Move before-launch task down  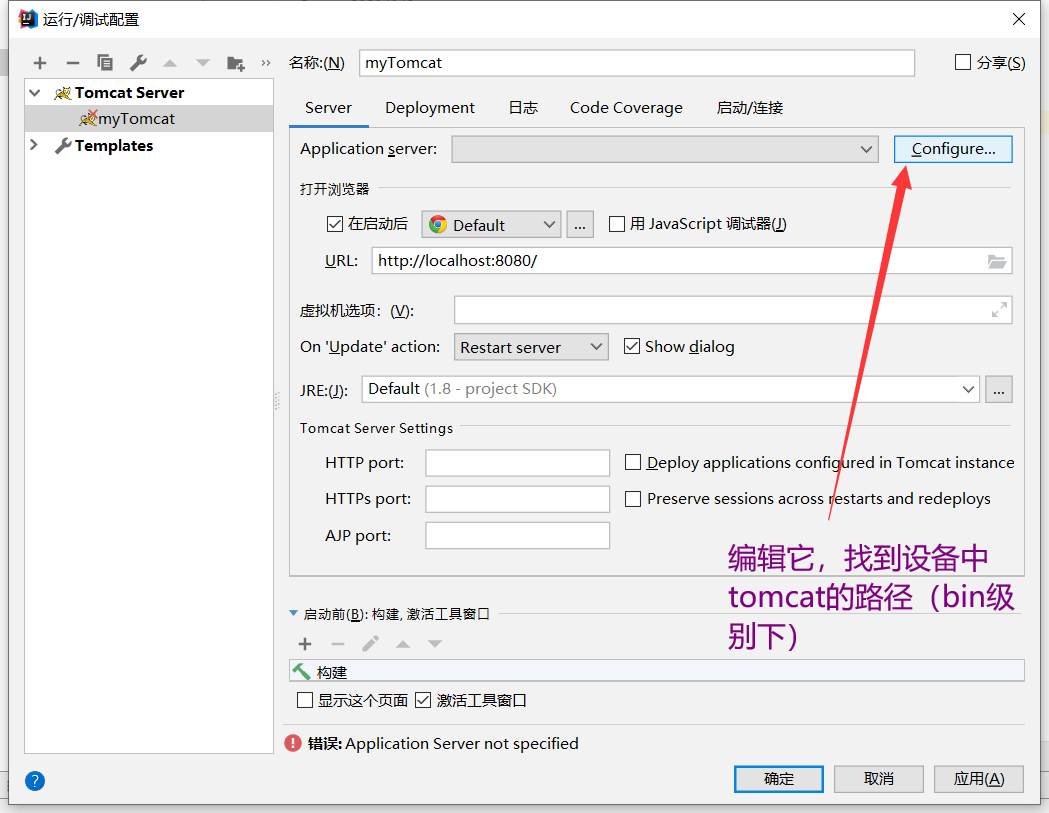(x=435, y=644)
